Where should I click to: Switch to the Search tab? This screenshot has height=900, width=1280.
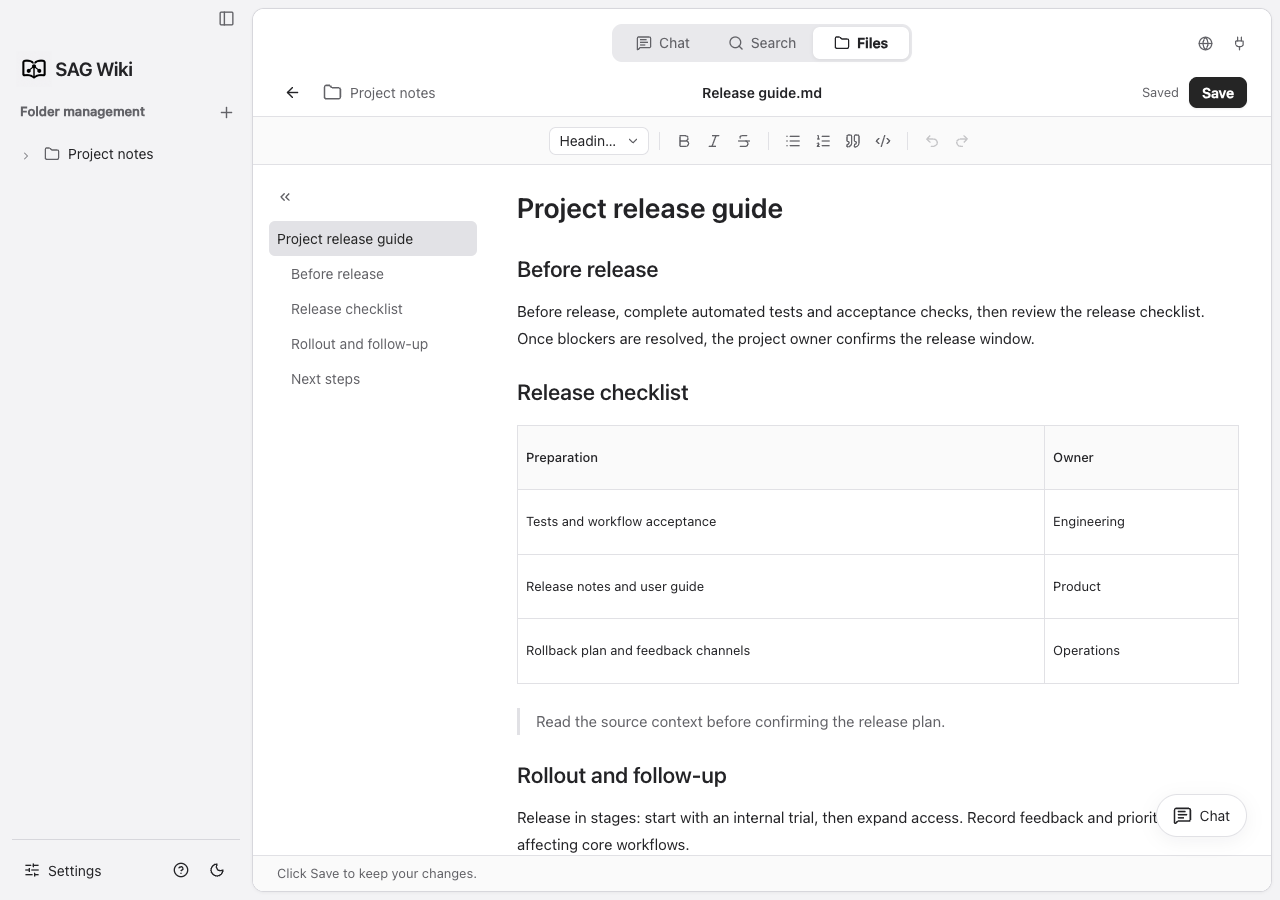coord(762,43)
